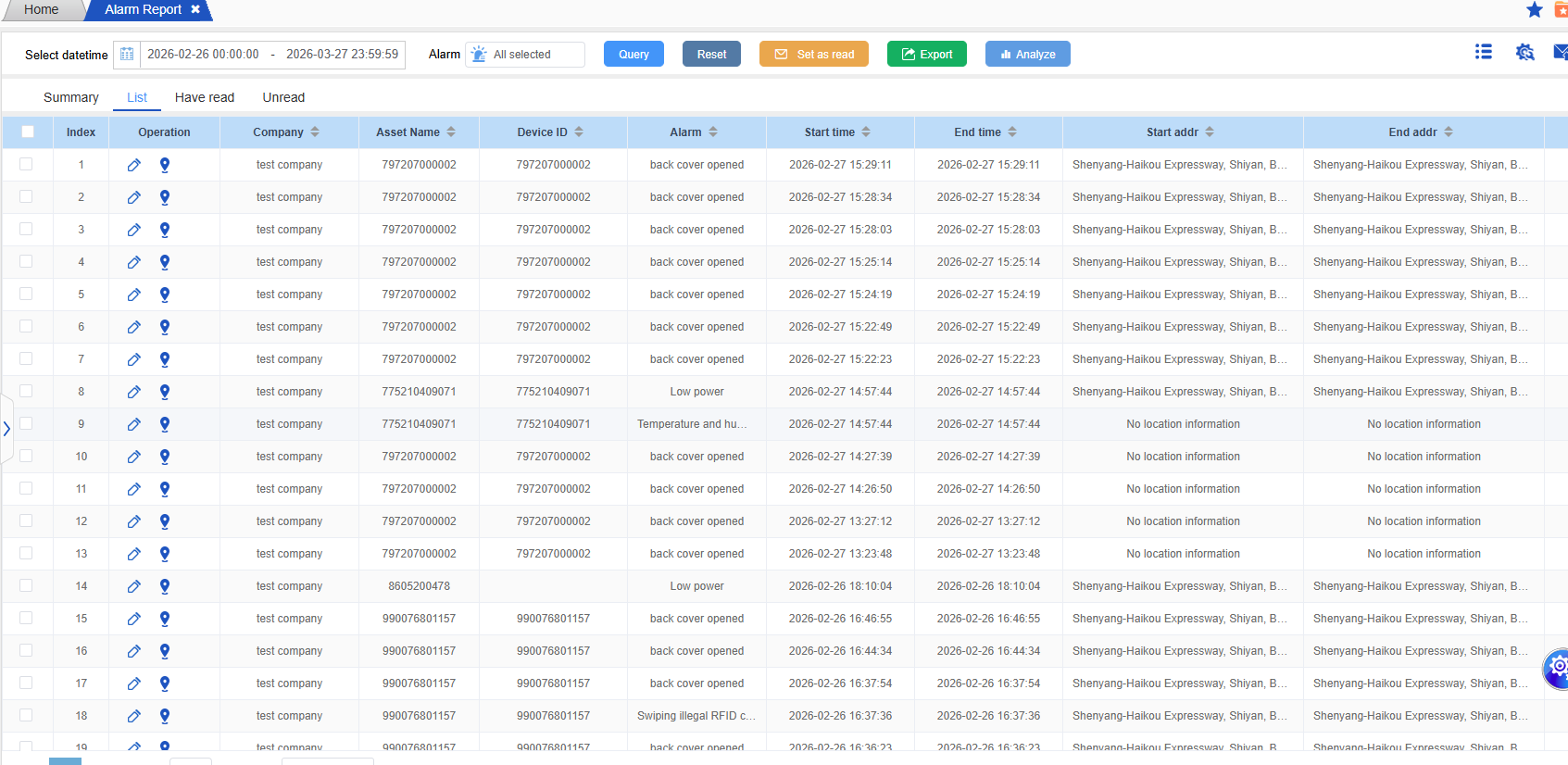Open the Alarm 'All selected' dropdown

525,55
